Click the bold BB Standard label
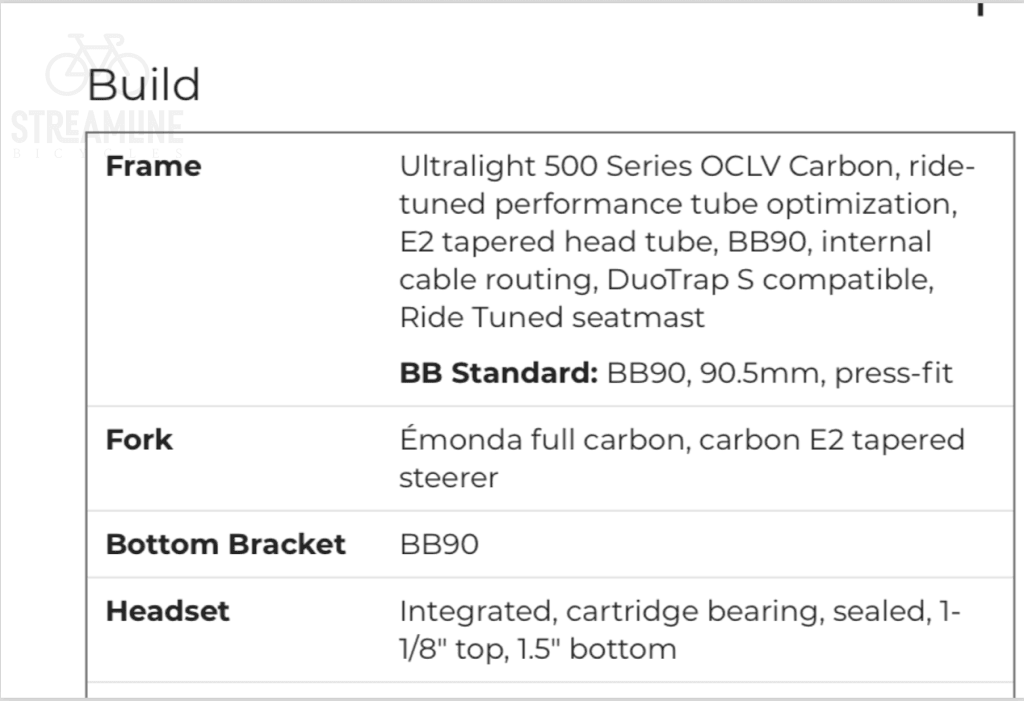This screenshot has width=1024, height=701. [498, 373]
